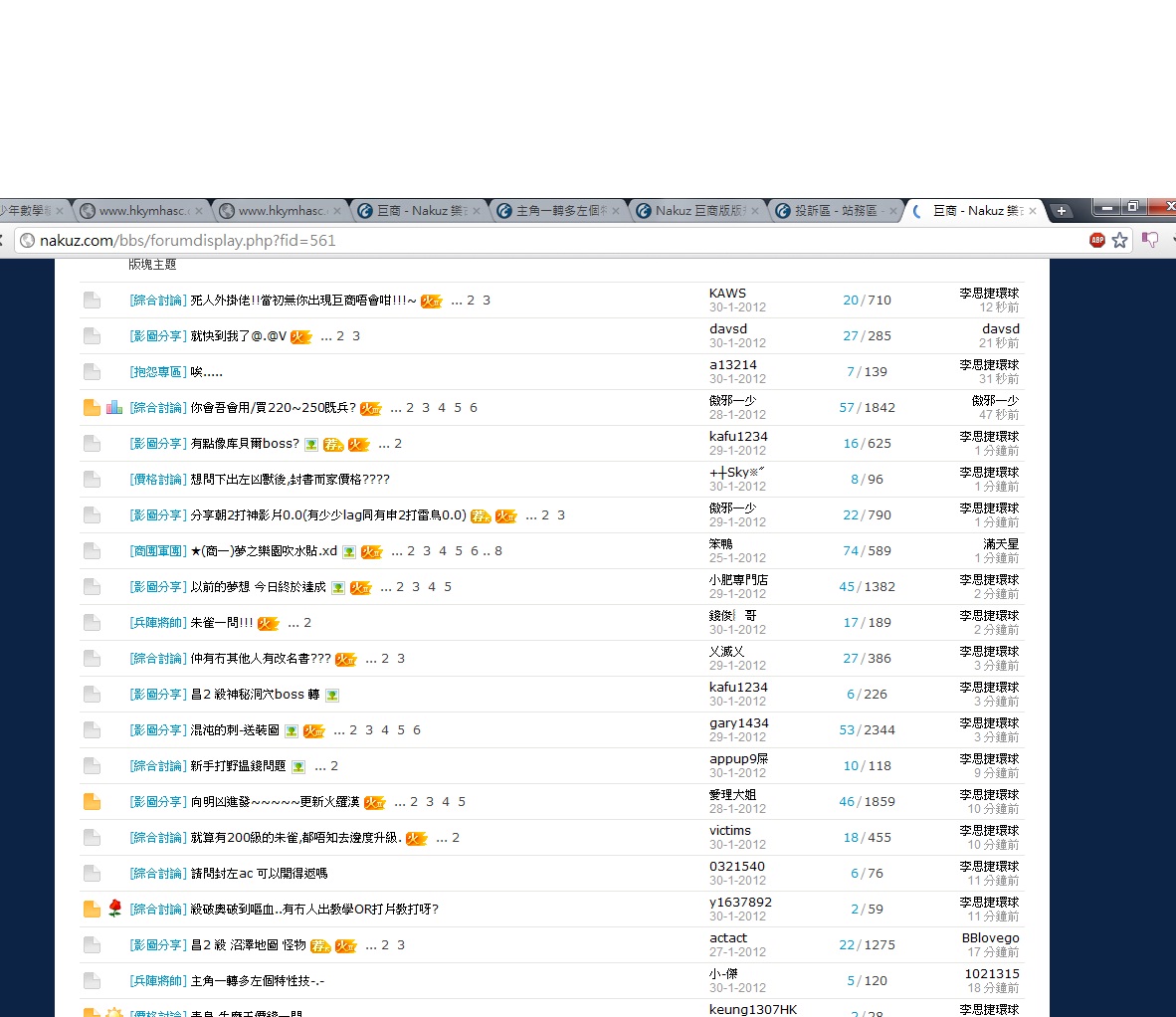Open thread 就快到我了@.@V
The width and height of the screenshot is (1176, 1017).
[x=239, y=336]
